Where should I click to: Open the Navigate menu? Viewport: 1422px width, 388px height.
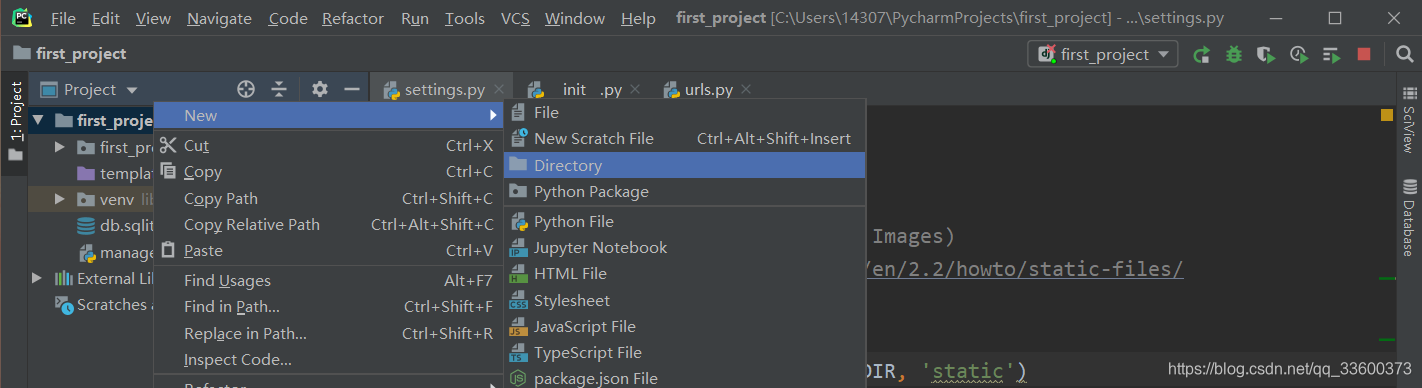pos(219,18)
